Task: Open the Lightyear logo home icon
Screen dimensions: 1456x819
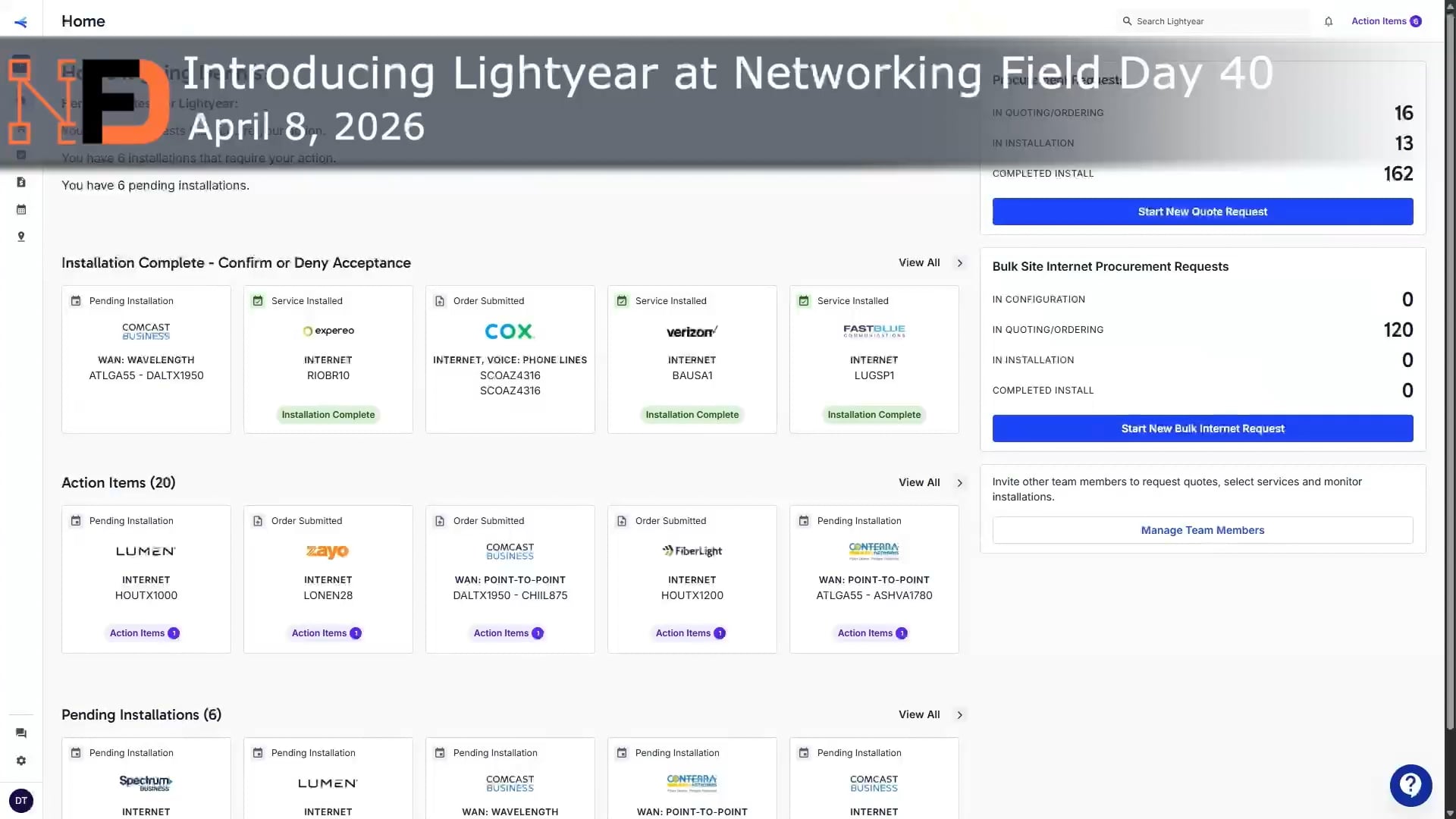Action: [x=20, y=22]
